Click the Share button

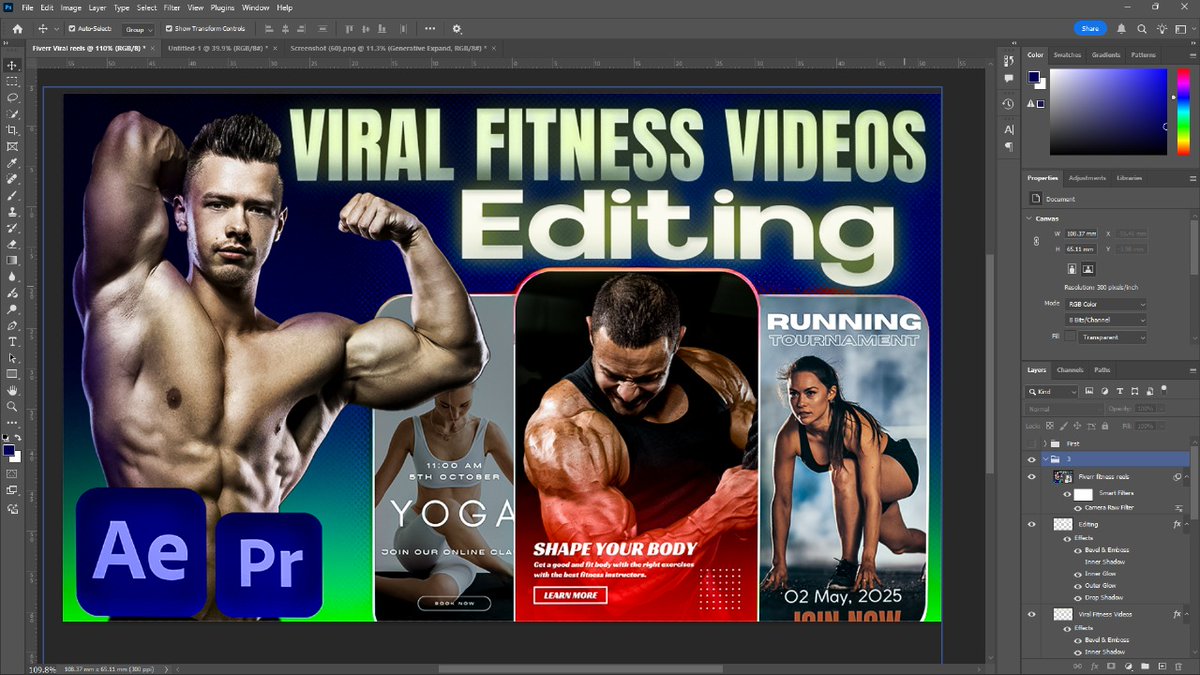click(1089, 29)
